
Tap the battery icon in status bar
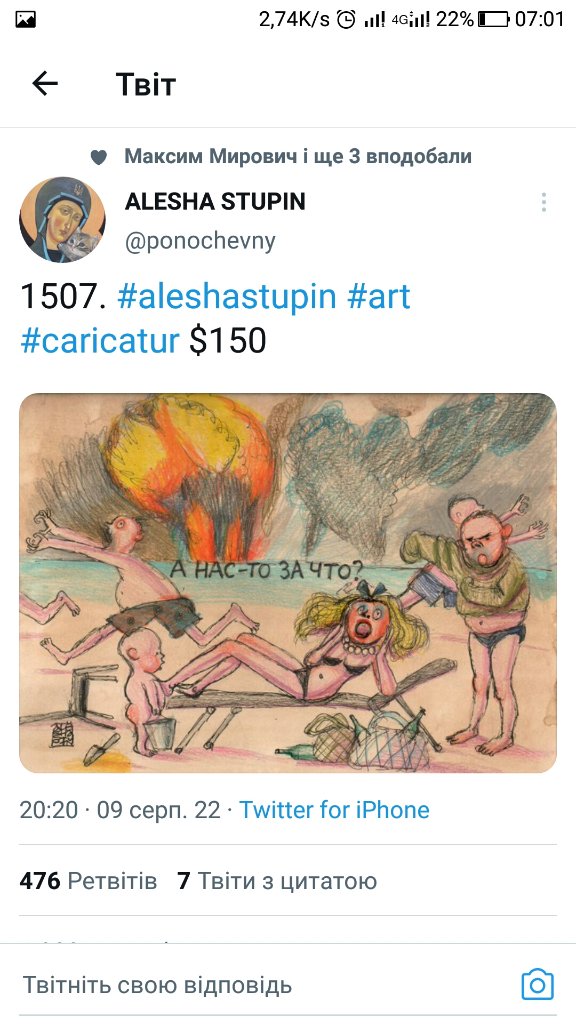493,20
